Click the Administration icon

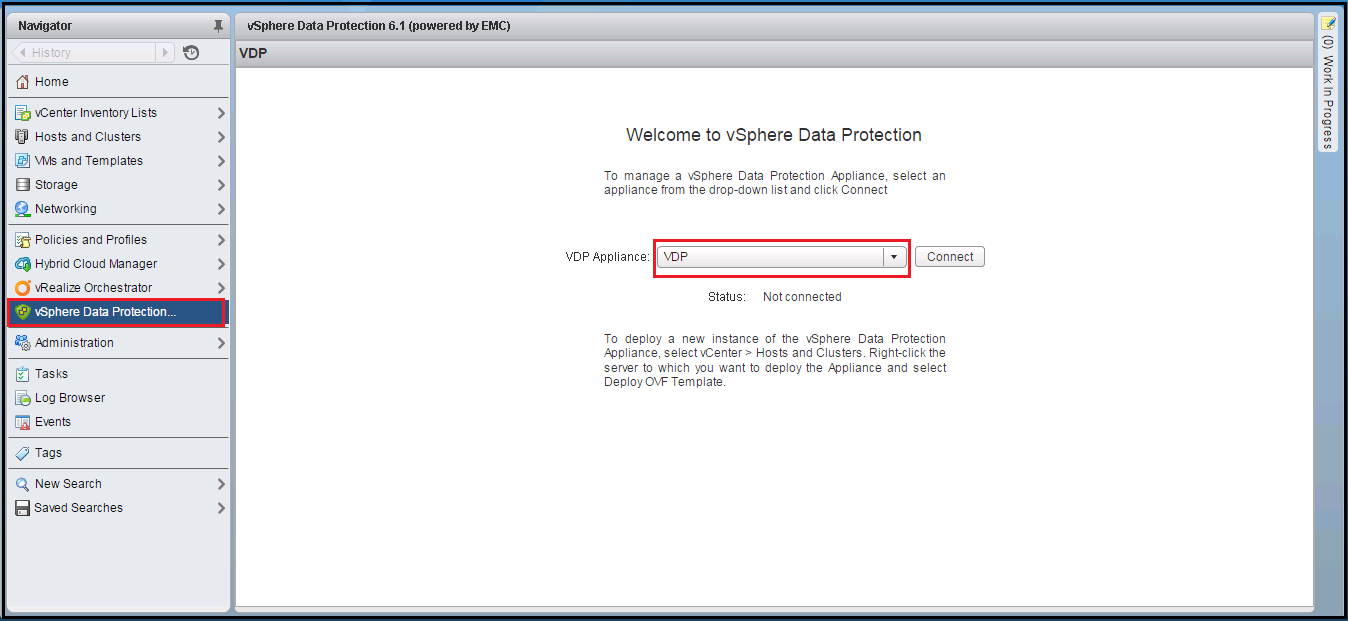pos(23,343)
